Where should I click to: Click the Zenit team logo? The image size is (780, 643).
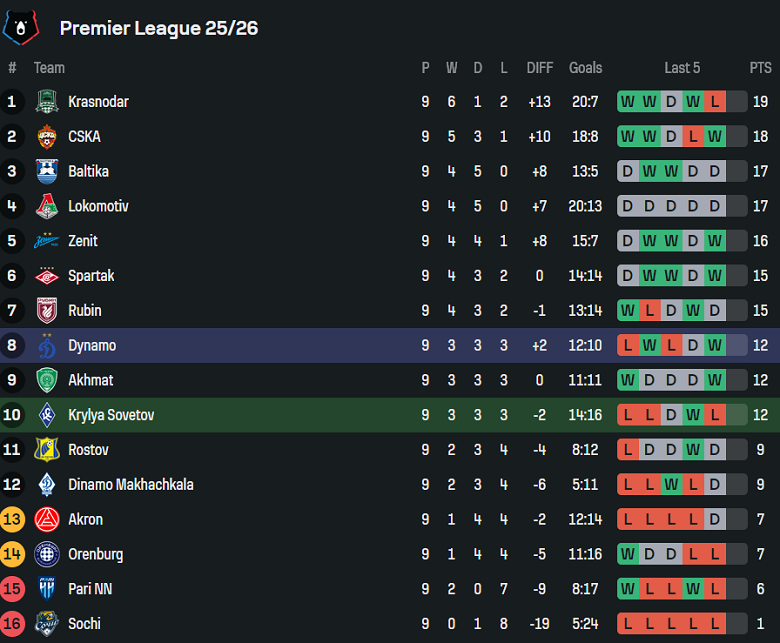point(47,241)
